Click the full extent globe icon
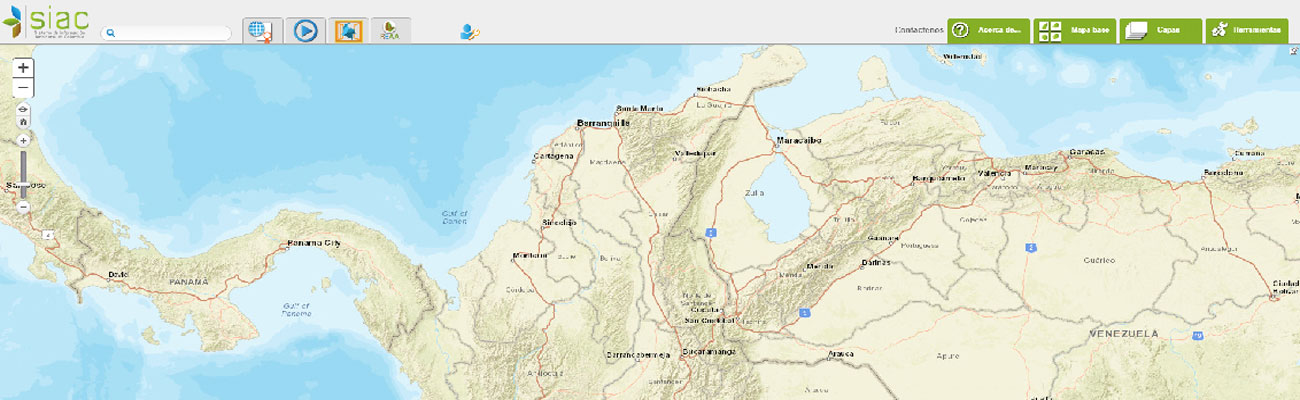1300x400 pixels. (x=23, y=108)
